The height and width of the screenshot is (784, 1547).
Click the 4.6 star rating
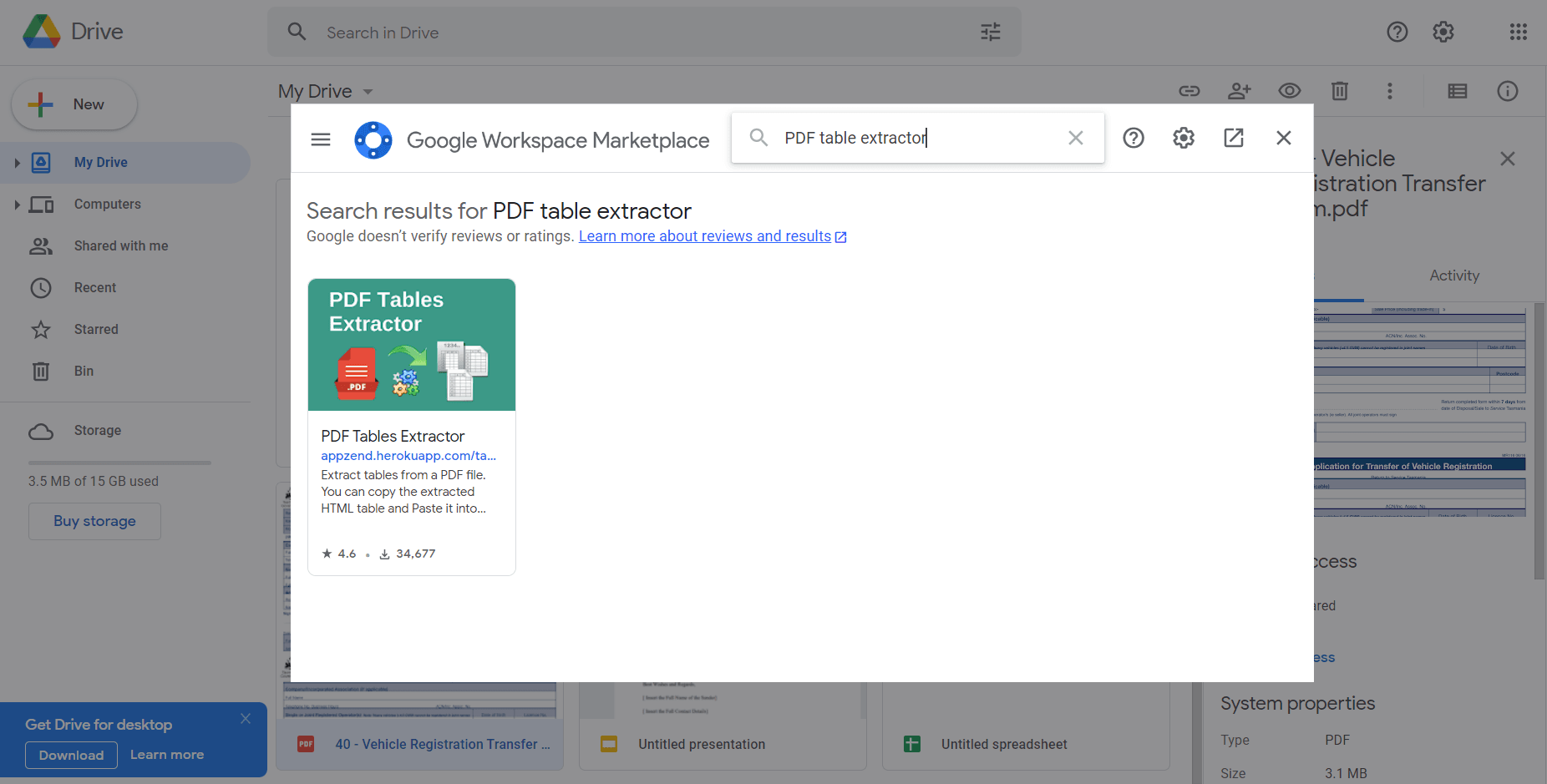(339, 554)
